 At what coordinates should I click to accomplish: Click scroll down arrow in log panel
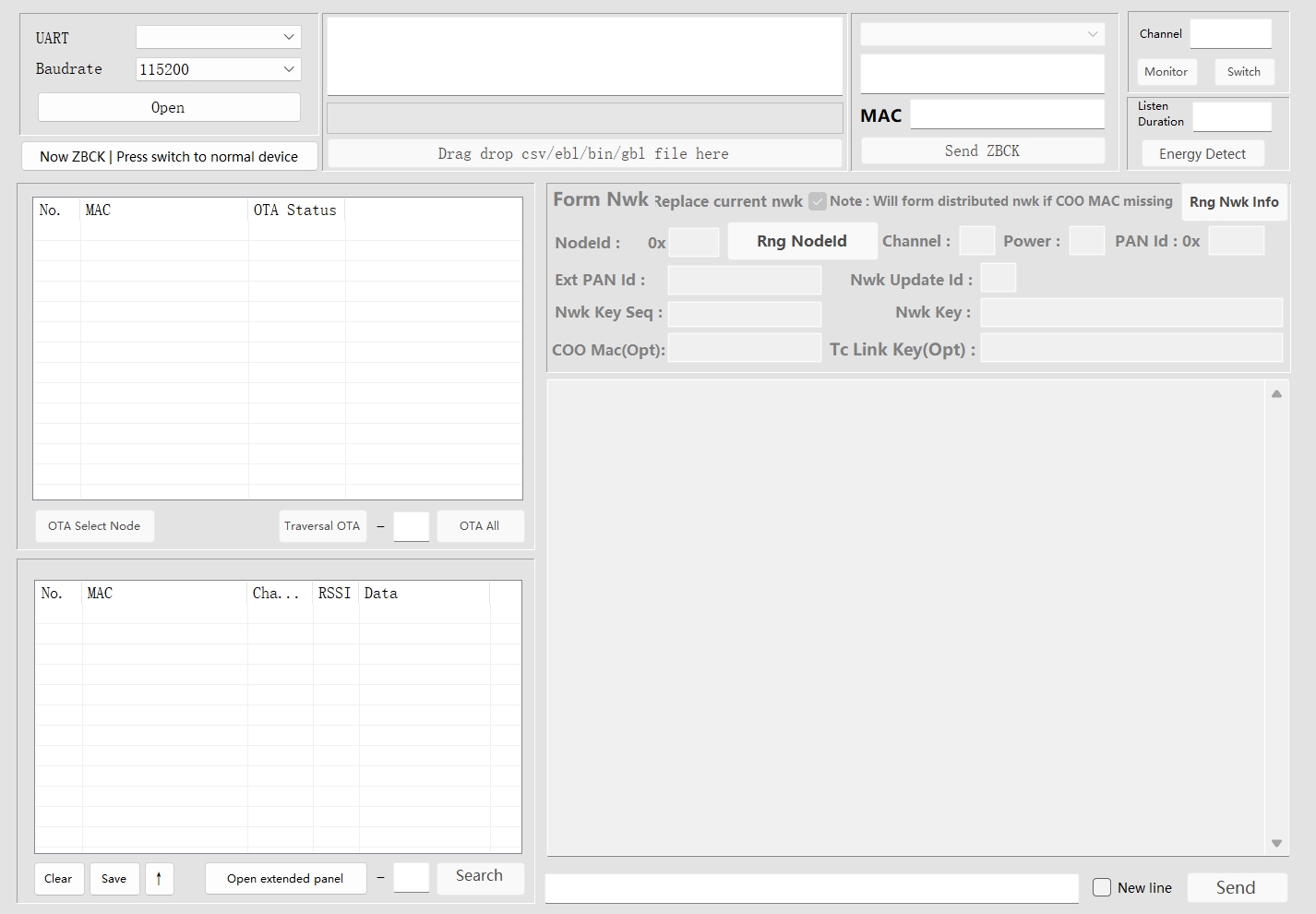click(1276, 843)
